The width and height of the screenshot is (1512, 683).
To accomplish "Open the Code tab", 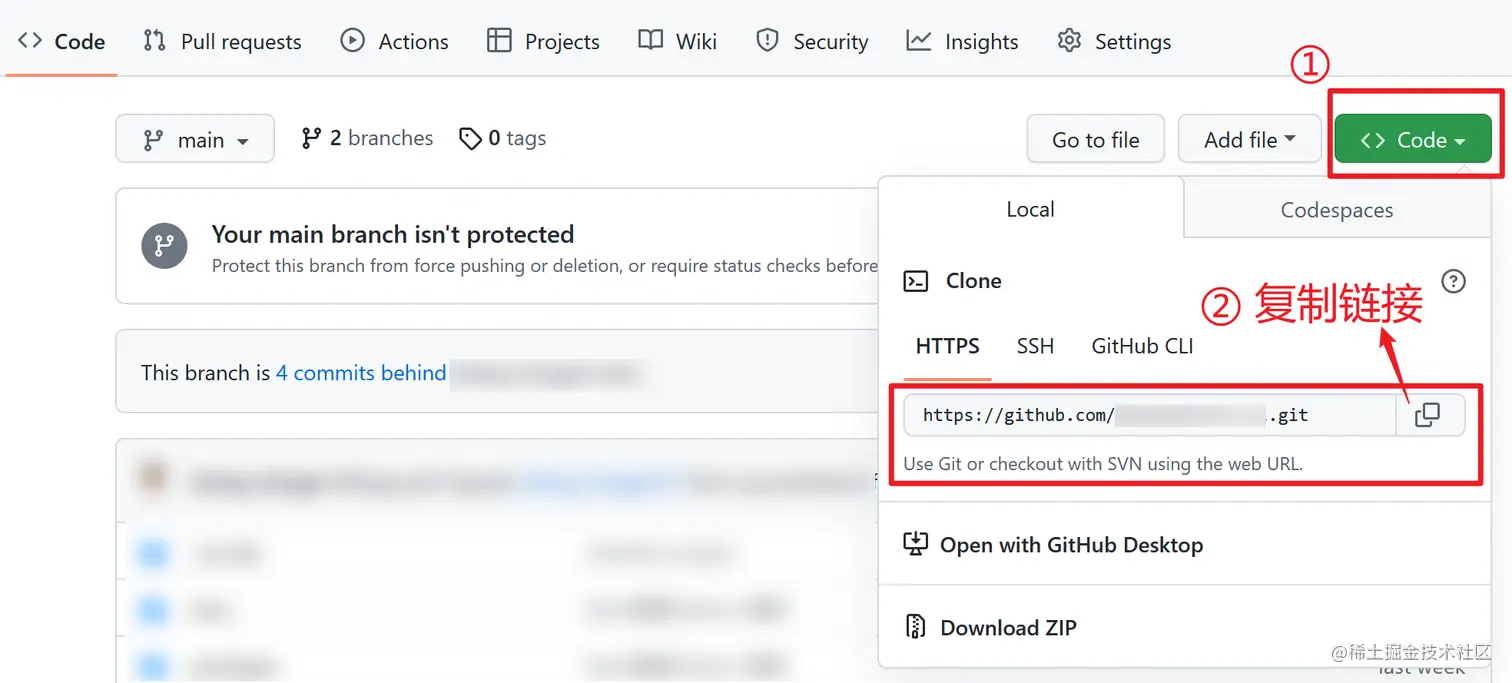I will 61,41.
